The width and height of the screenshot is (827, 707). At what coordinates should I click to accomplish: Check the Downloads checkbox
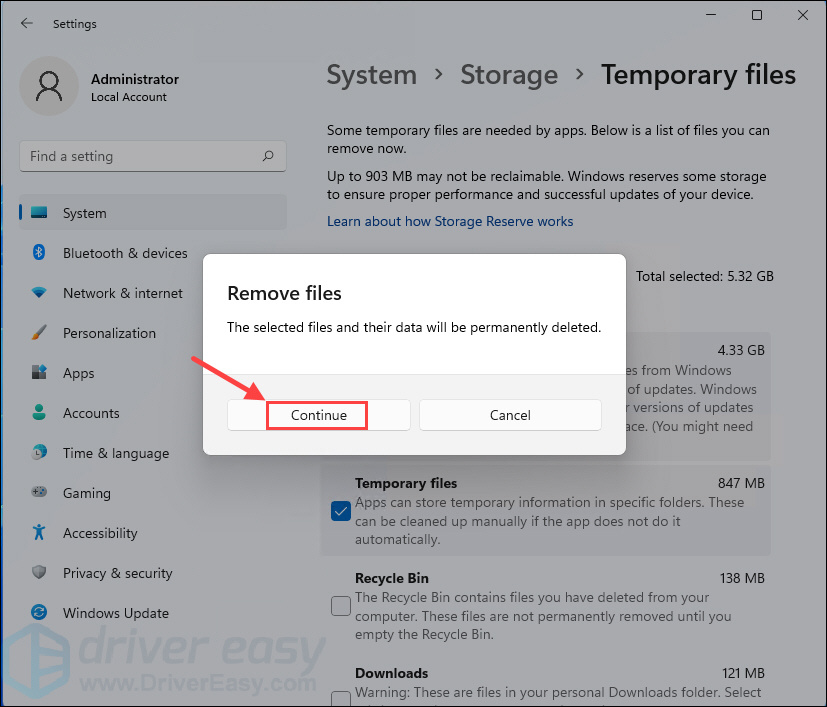point(341,699)
